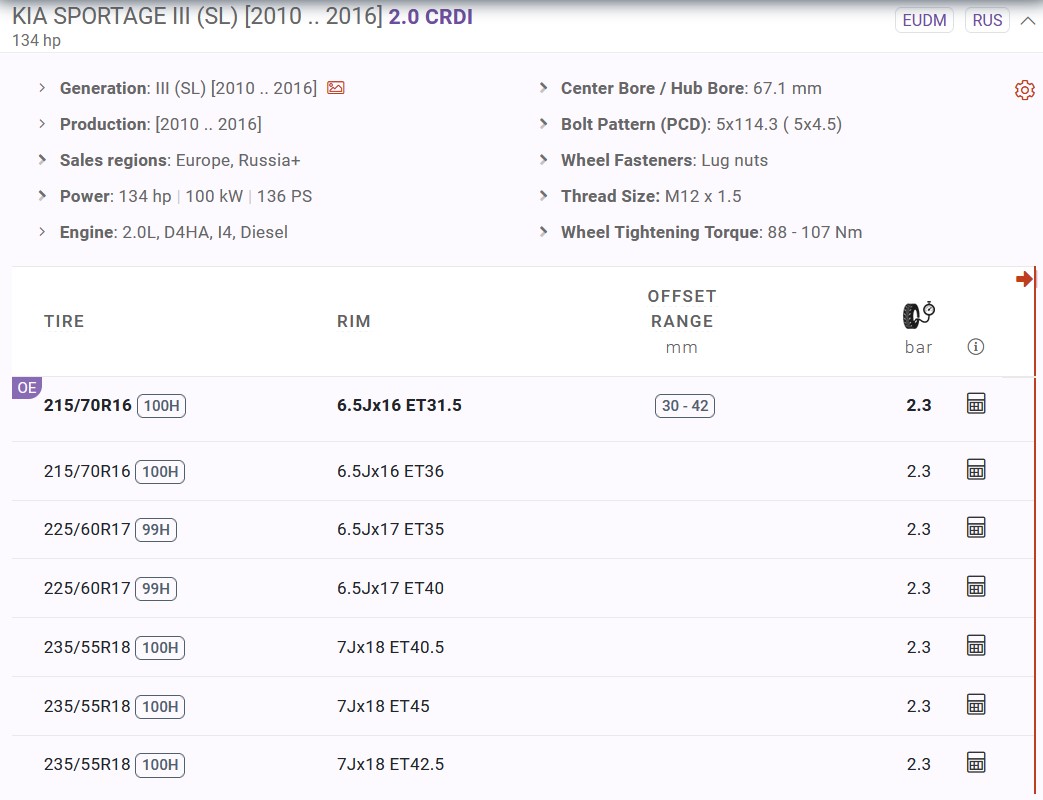Image resolution: width=1043 pixels, height=800 pixels.
Task: Click the bold 2.3 bar pressure value
Action: [919, 405]
